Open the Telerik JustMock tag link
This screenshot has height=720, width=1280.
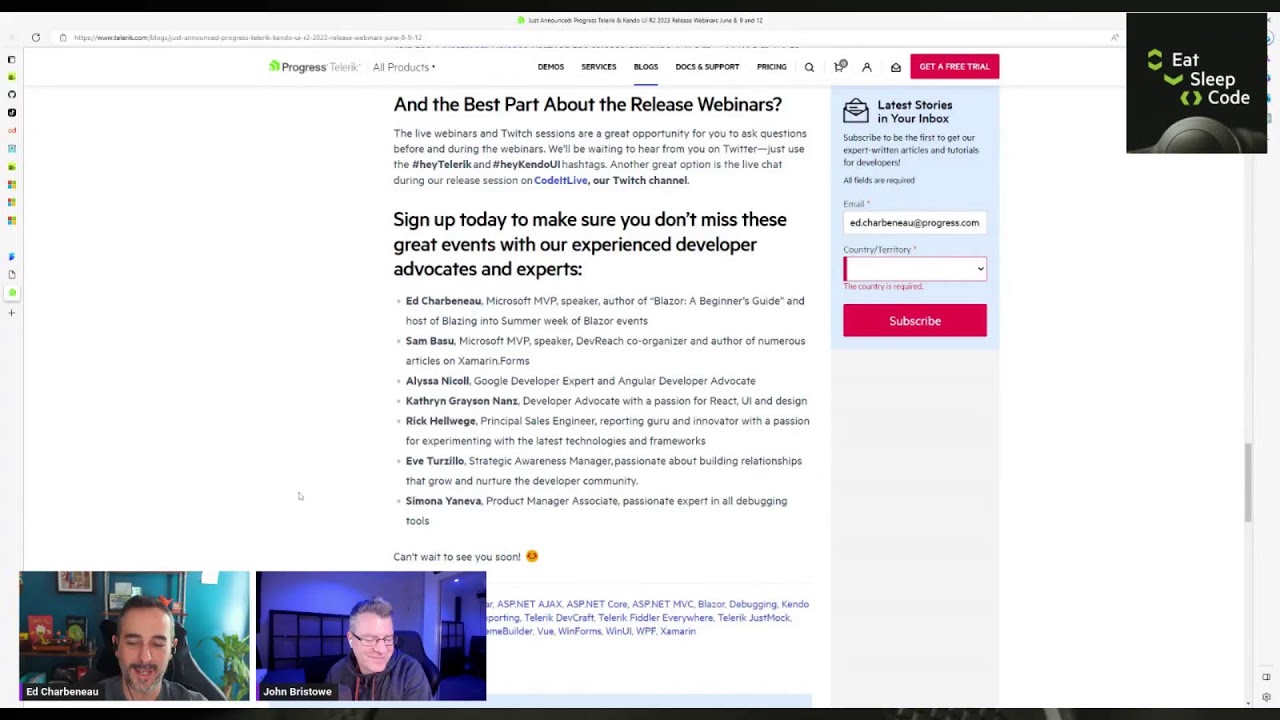tap(754, 618)
